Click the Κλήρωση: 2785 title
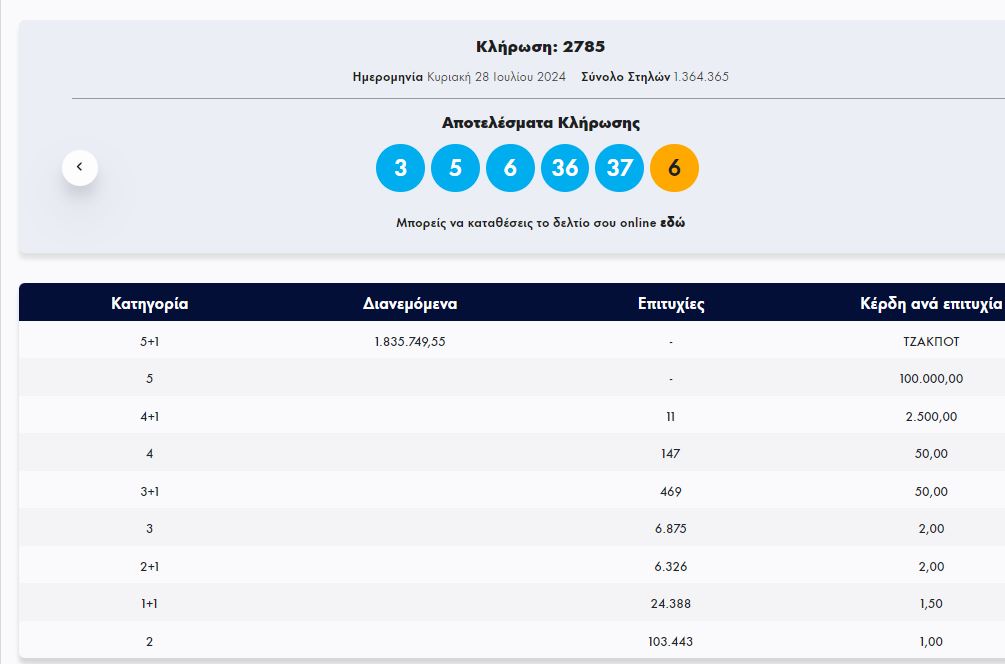Screen dimensions: 1005x664 point(540,47)
